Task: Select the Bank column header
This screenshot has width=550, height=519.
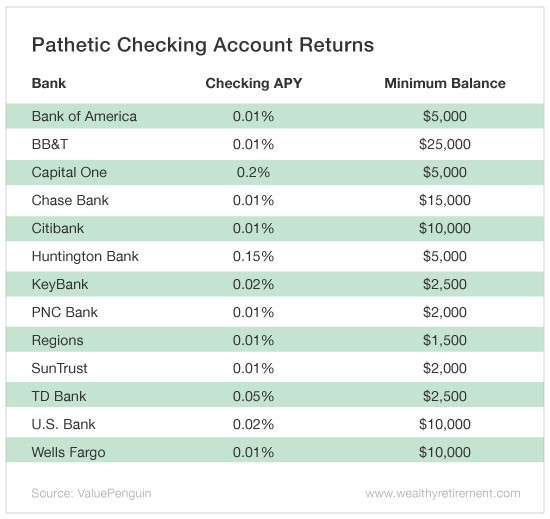Action: 49,83
